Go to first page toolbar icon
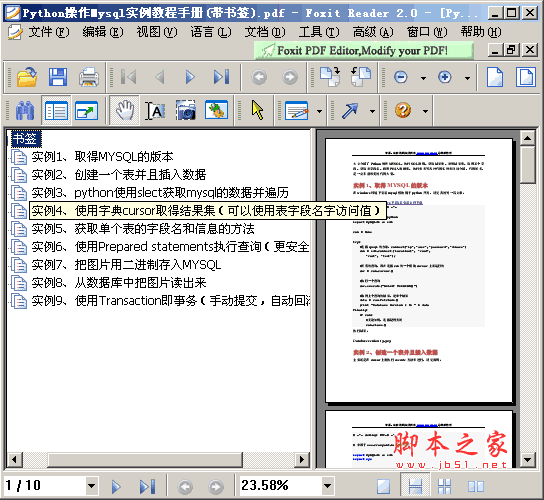 (x=128, y=77)
